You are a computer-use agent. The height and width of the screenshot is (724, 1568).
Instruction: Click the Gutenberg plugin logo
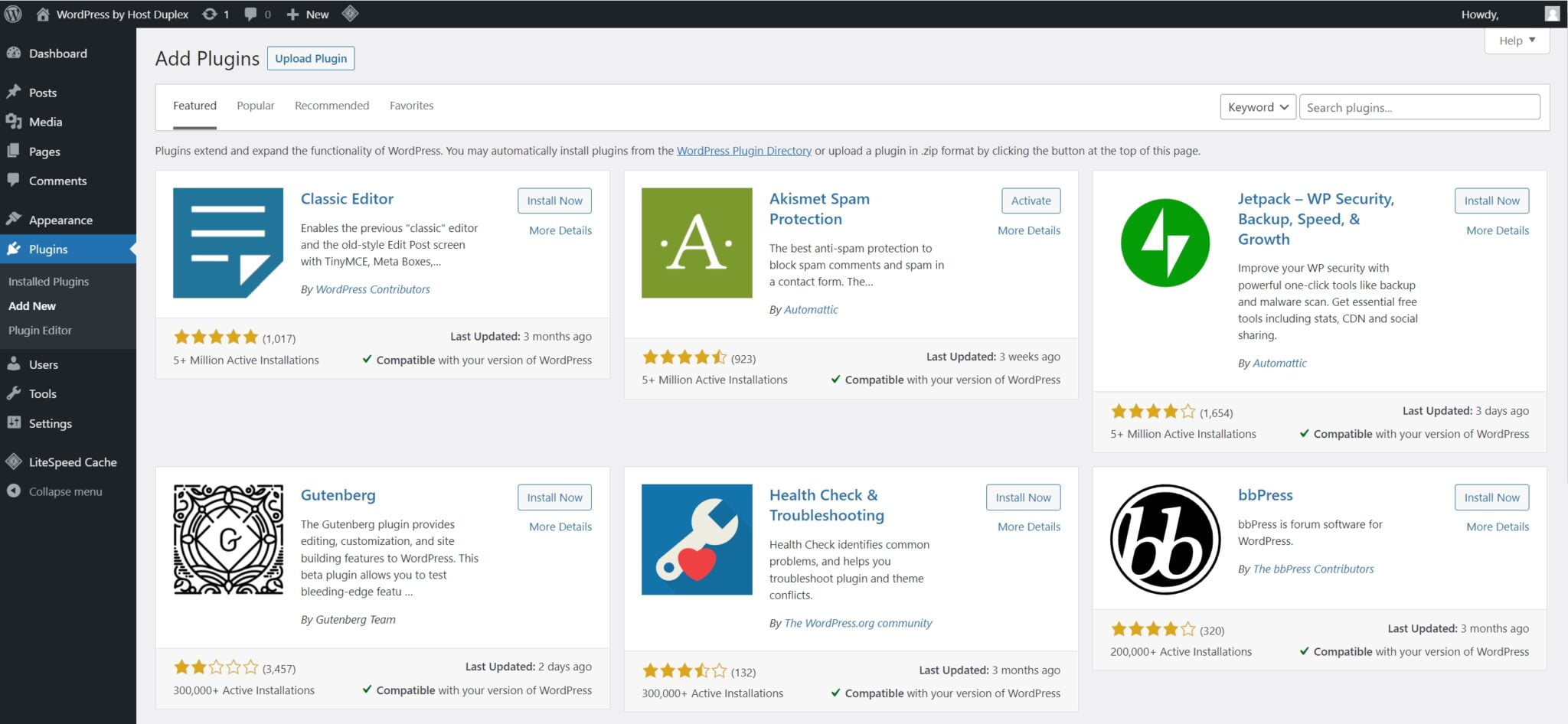tap(228, 538)
